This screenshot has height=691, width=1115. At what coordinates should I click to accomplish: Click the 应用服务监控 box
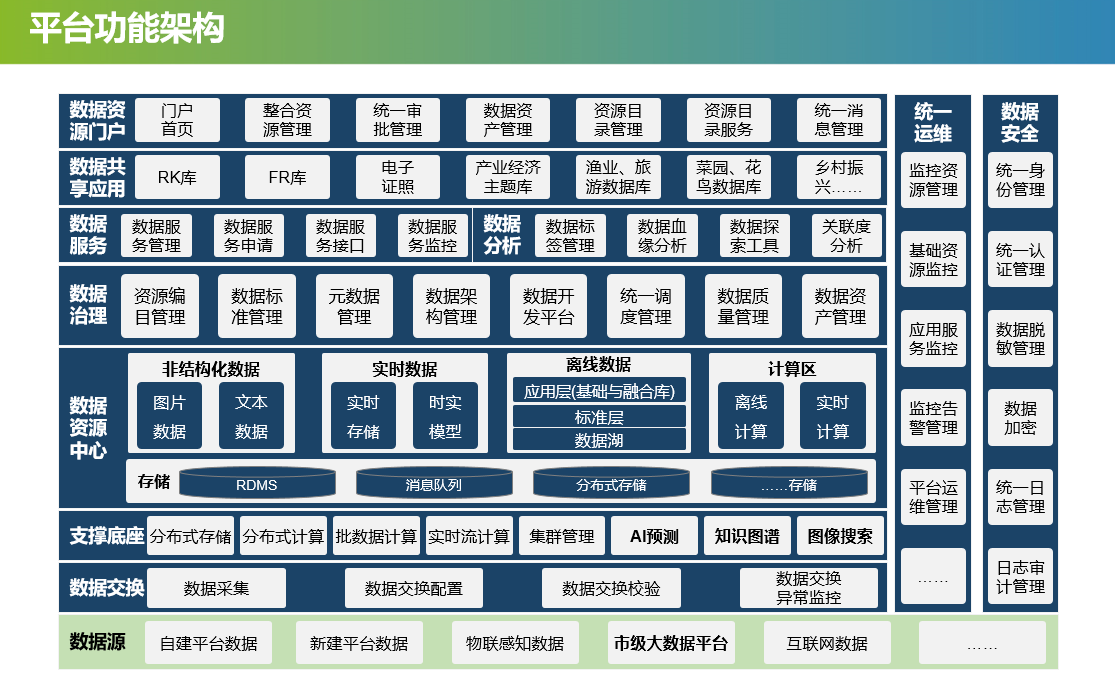pyautogui.click(x=933, y=338)
